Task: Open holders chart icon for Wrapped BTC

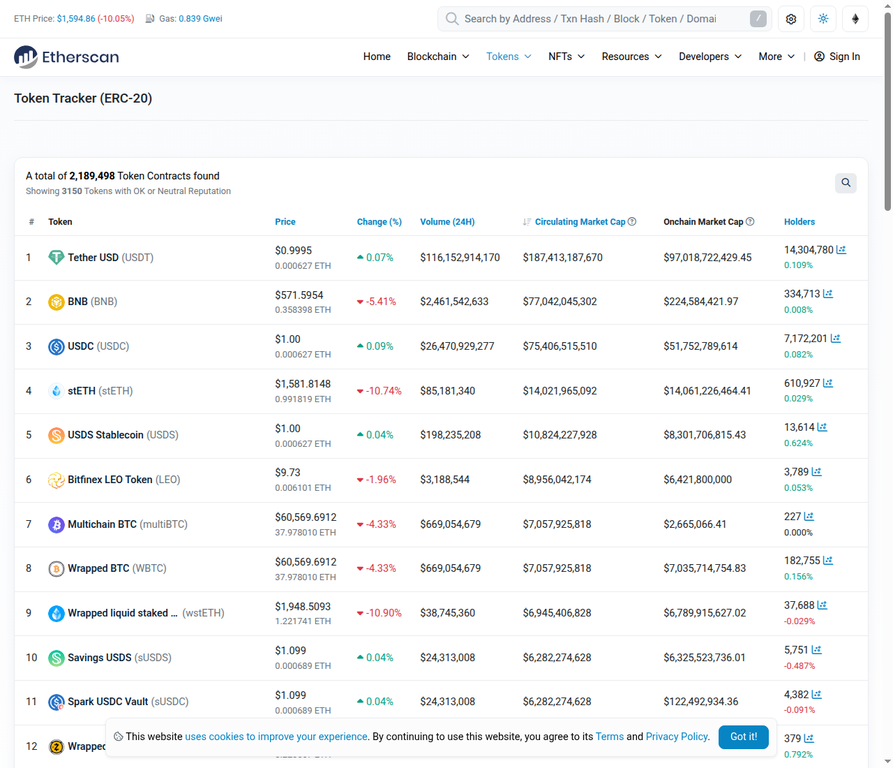Action: point(828,561)
